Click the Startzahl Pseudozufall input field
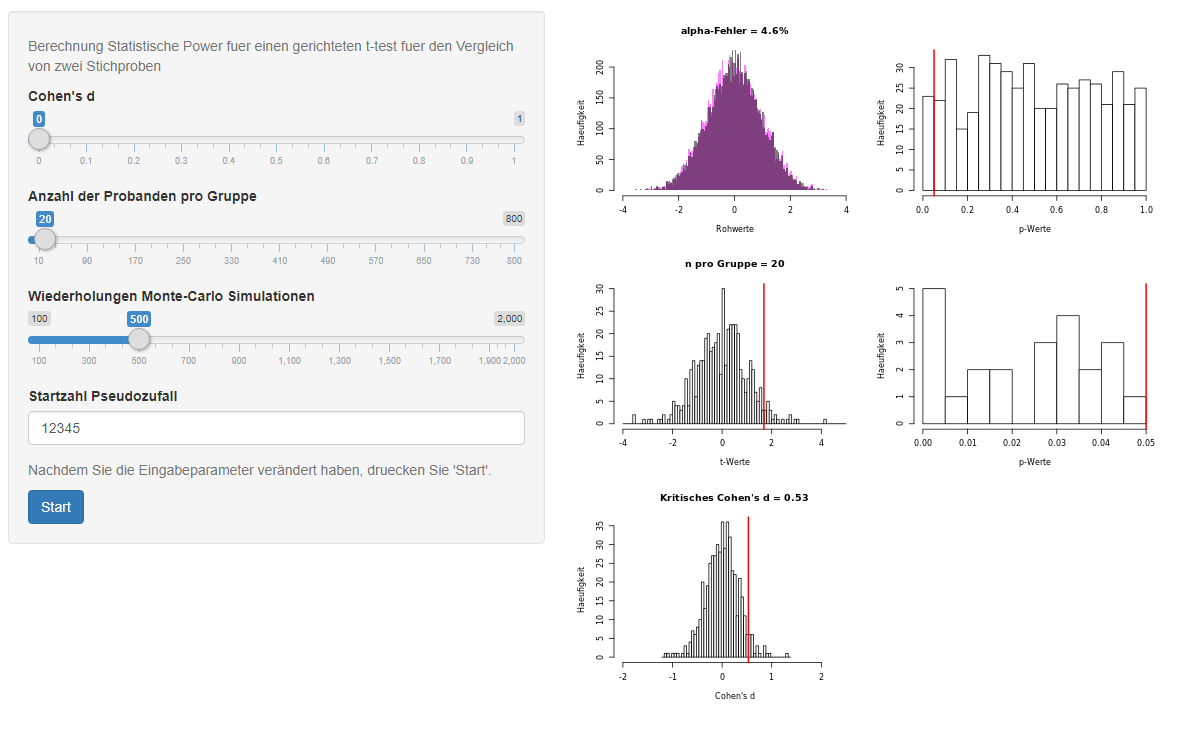This screenshot has height=752, width=1196. [276, 428]
